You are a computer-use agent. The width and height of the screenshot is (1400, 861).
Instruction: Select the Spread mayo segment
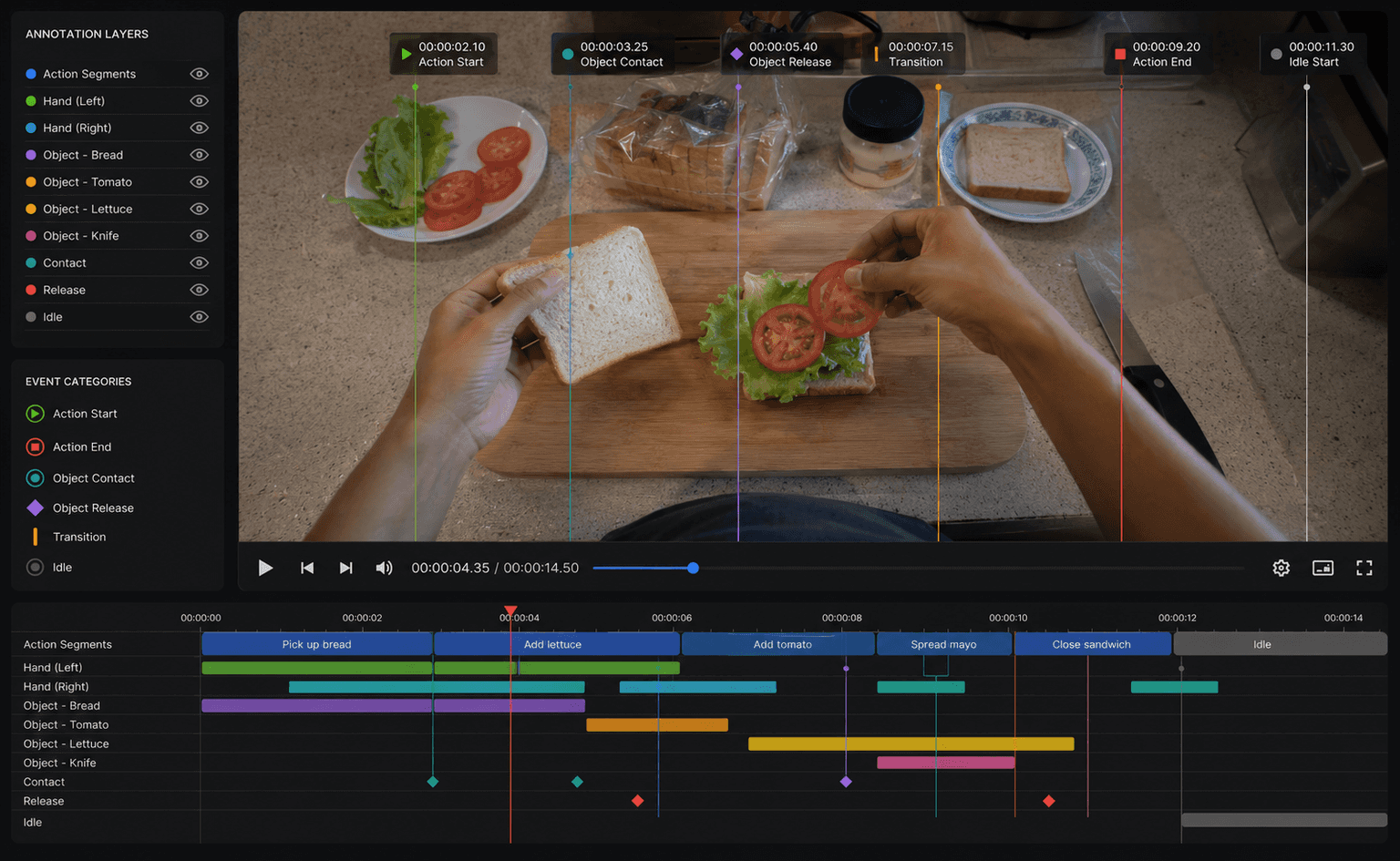pyautogui.click(x=943, y=644)
